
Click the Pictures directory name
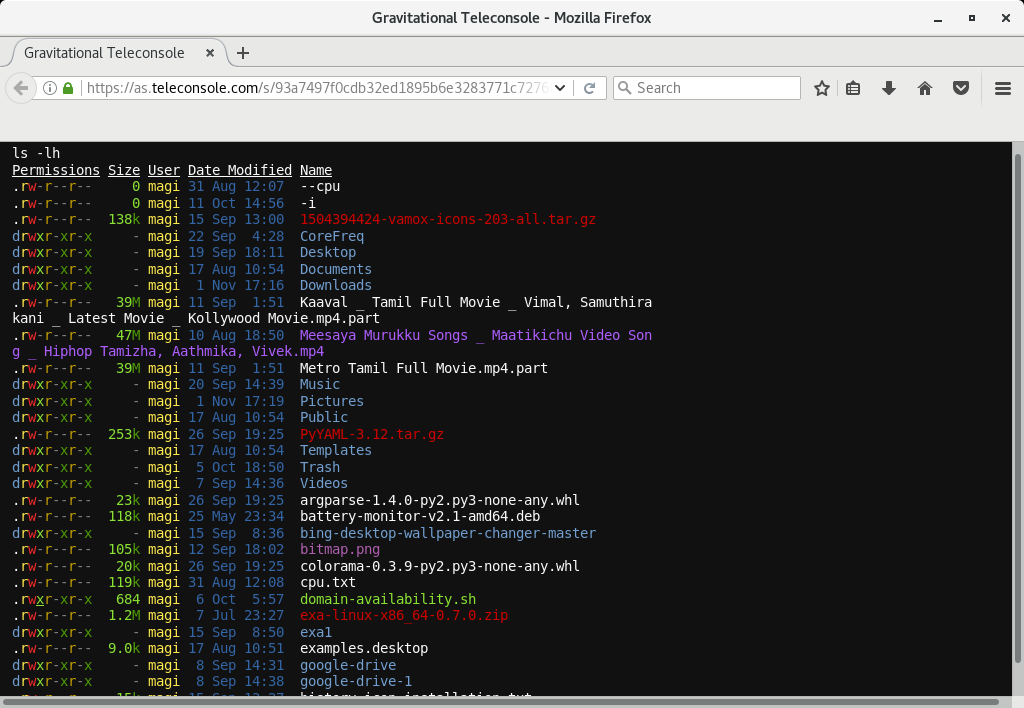tap(332, 401)
